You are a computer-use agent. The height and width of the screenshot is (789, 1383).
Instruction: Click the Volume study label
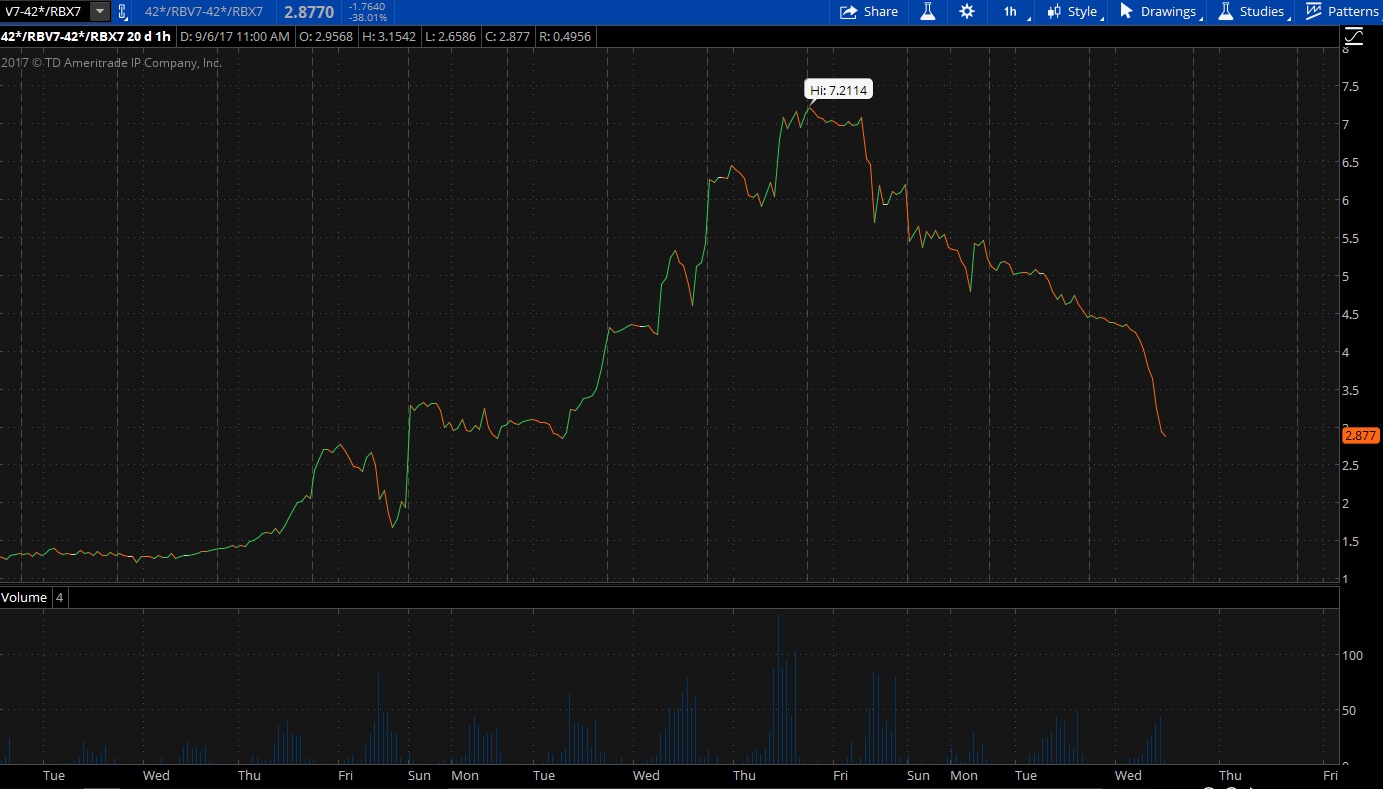24,597
